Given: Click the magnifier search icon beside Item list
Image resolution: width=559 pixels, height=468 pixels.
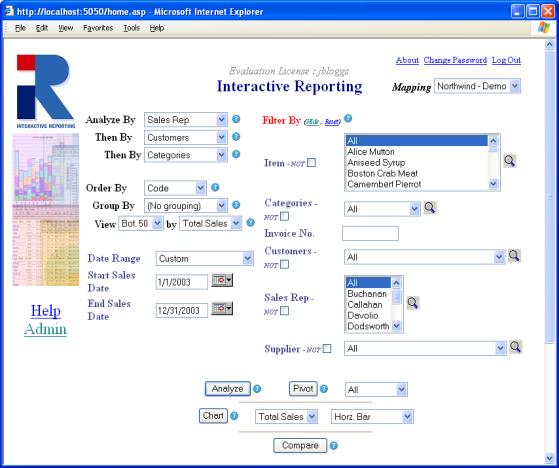Looking at the screenshot, I should coord(509,161).
